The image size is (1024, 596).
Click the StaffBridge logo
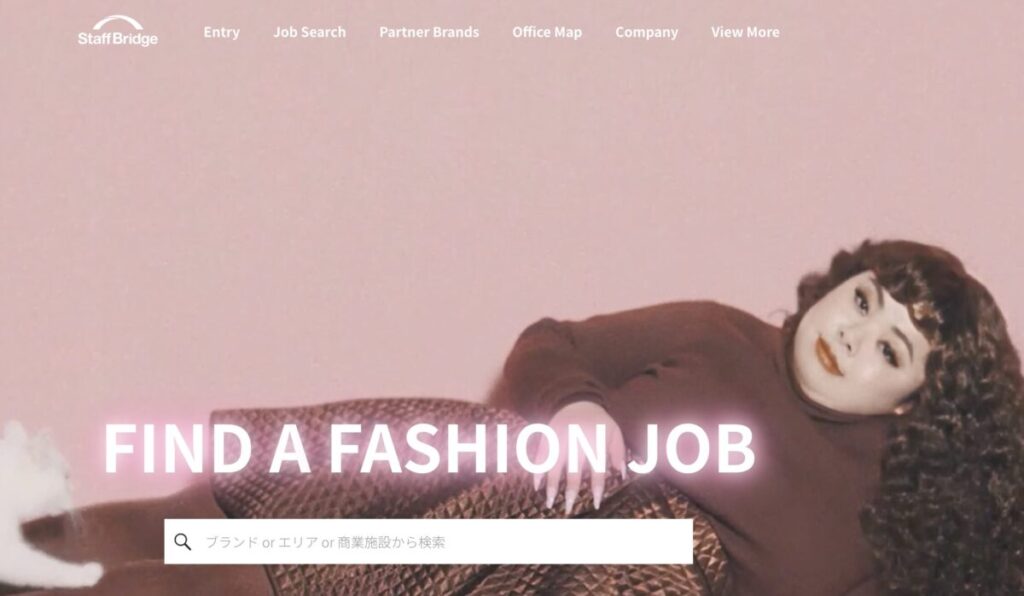point(118,31)
